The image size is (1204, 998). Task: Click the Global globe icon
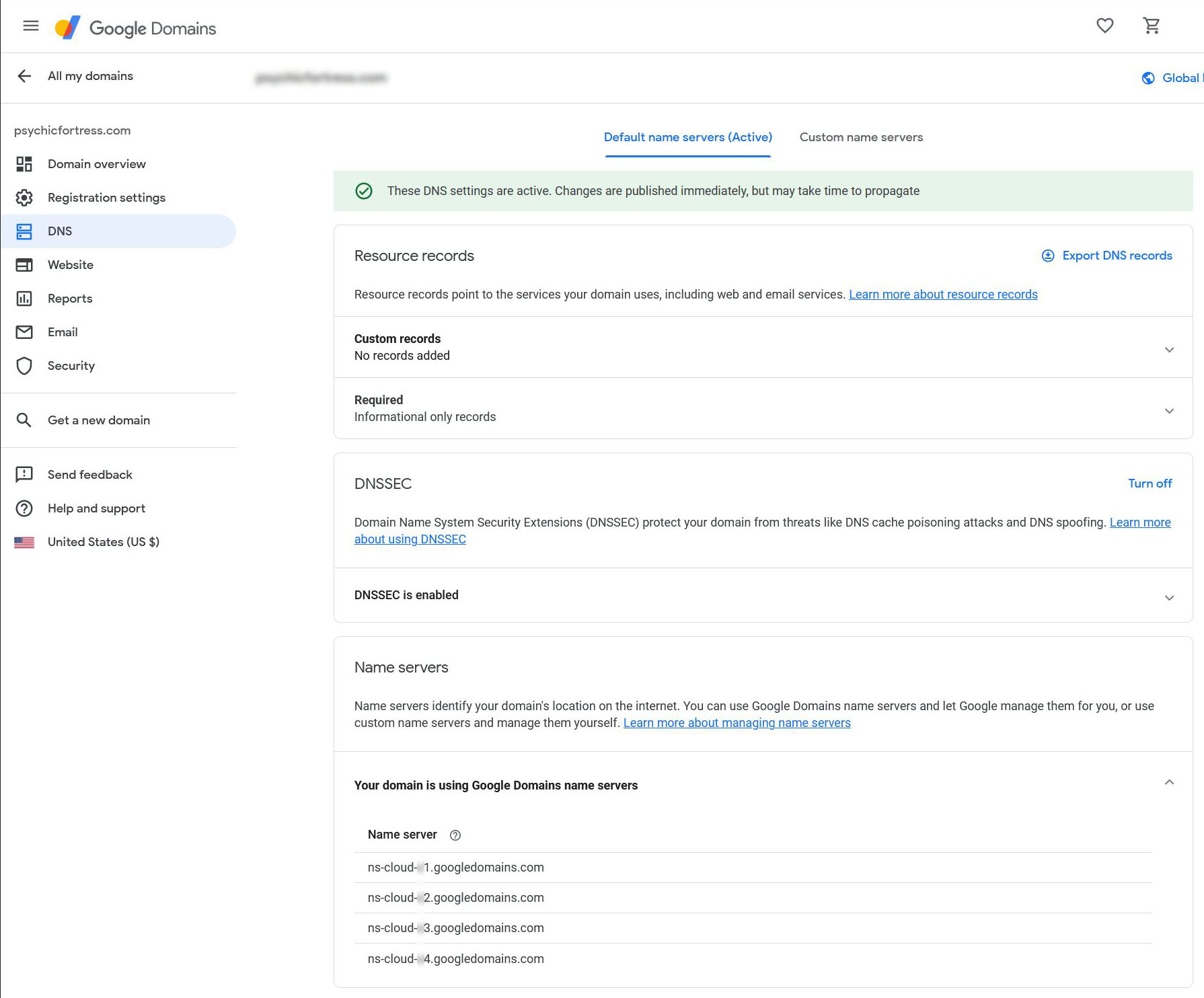pos(1148,78)
